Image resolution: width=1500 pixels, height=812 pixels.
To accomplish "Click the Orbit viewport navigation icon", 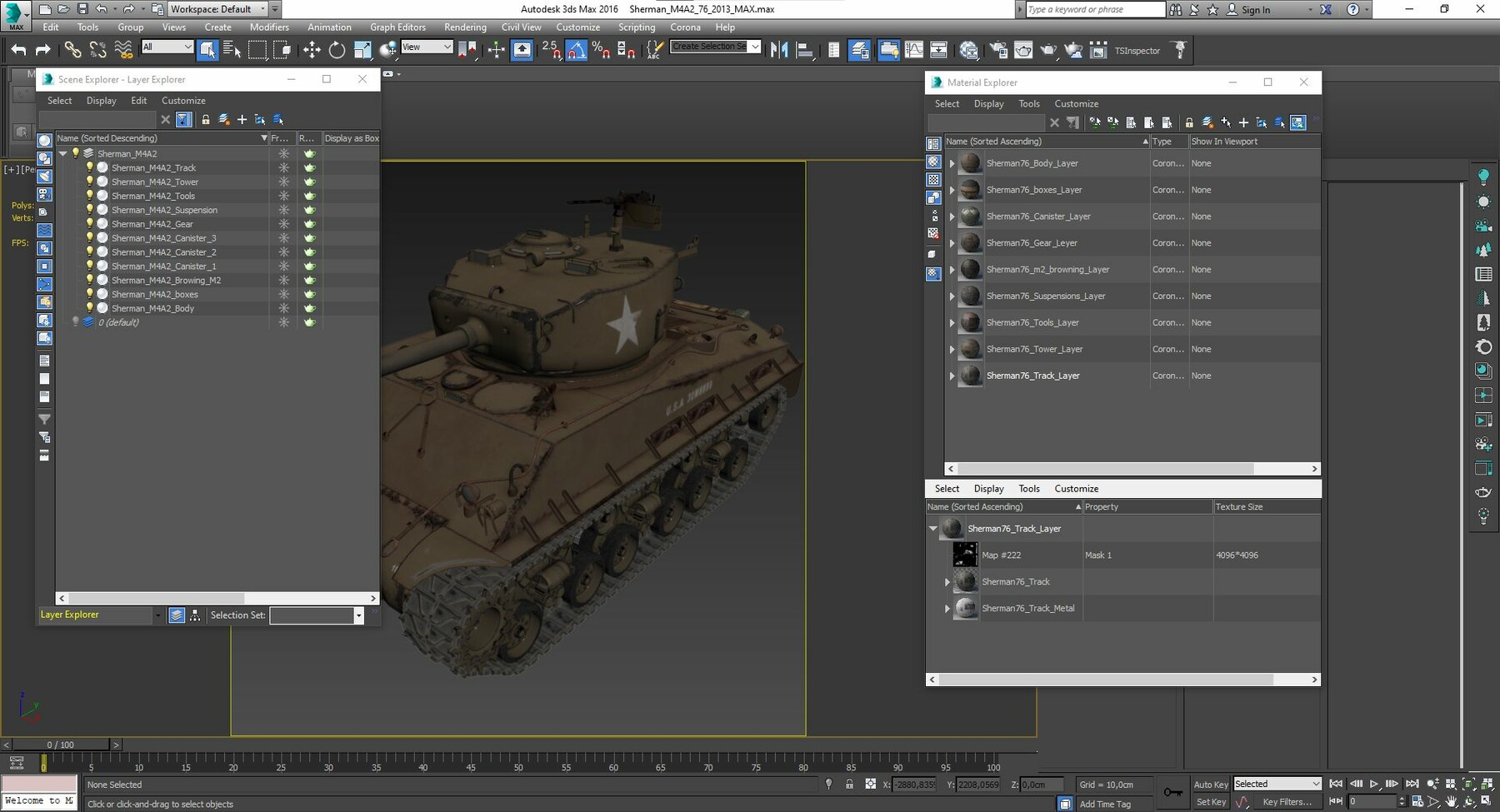I will [x=1469, y=802].
